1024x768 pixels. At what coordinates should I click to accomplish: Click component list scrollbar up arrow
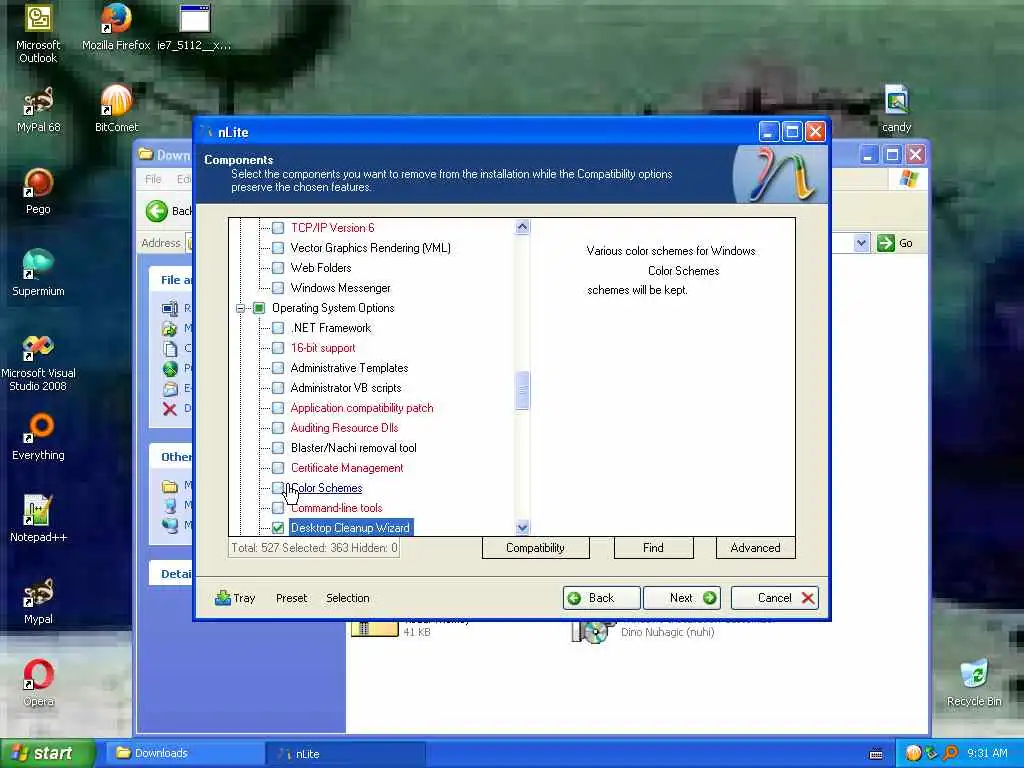pyautogui.click(x=522, y=227)
